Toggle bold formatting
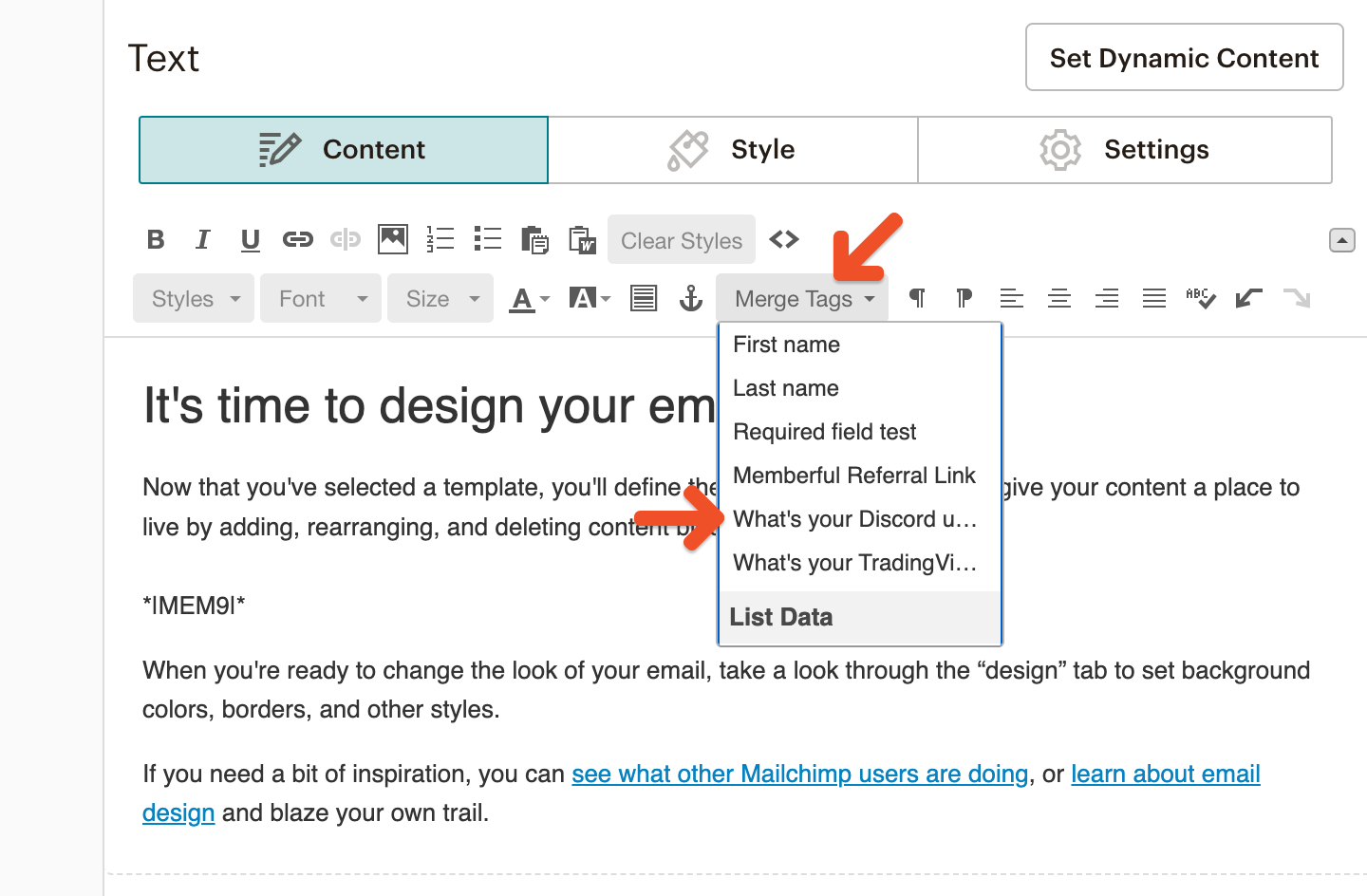This screenshot has height=896, width=1367. click(x=155, y=239)
